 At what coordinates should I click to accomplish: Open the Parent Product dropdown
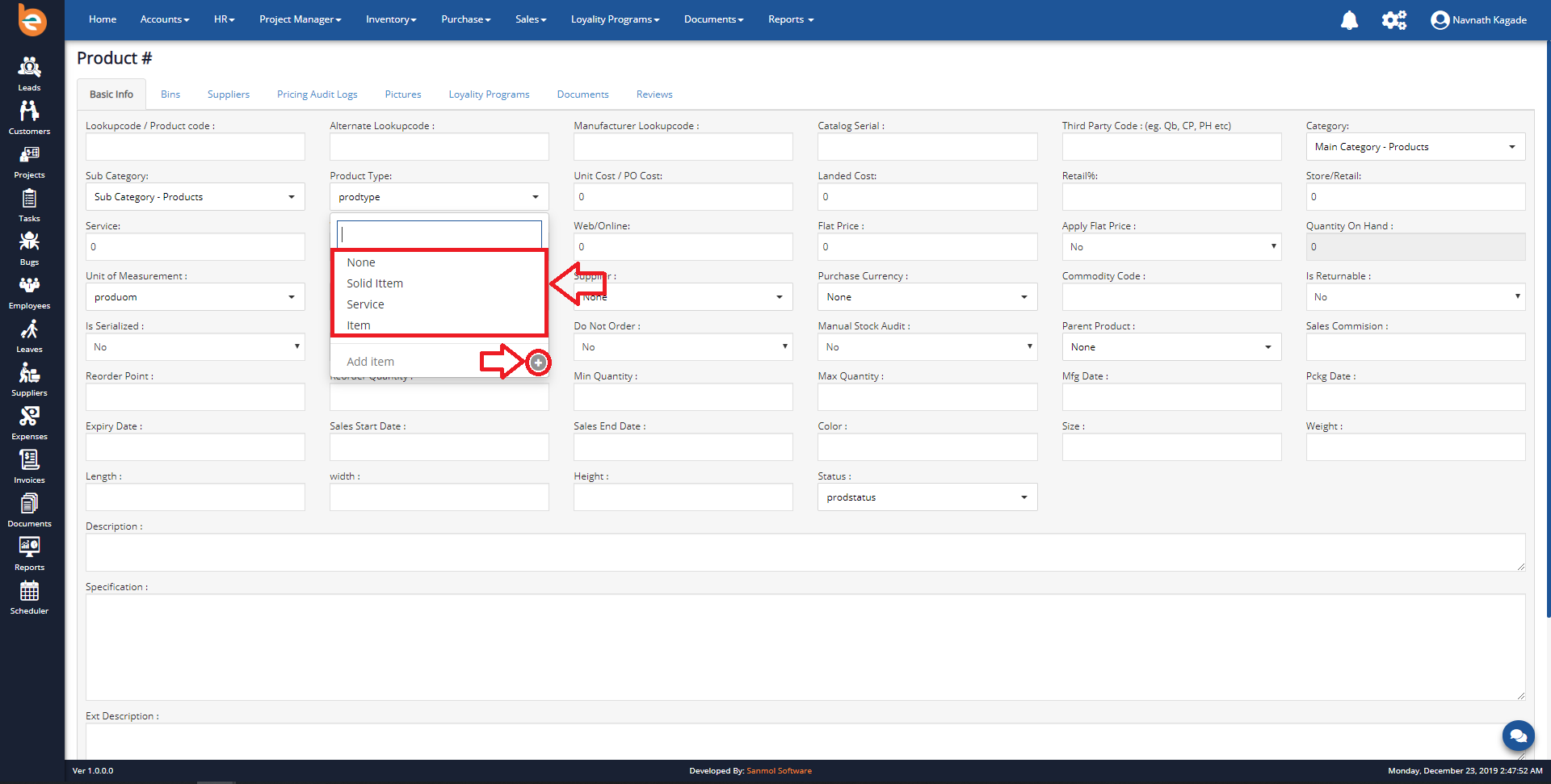point(1171,347)
